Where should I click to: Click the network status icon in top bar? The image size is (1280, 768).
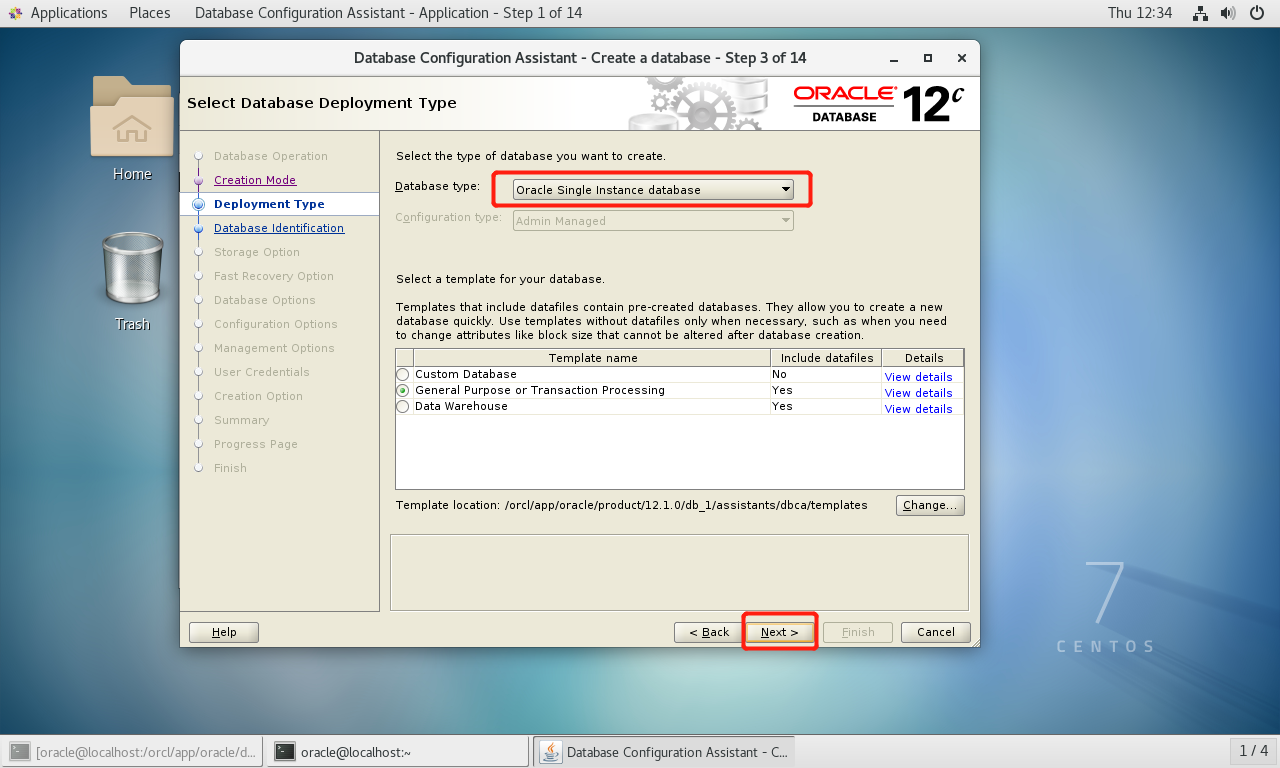(x=1201, y=13)
